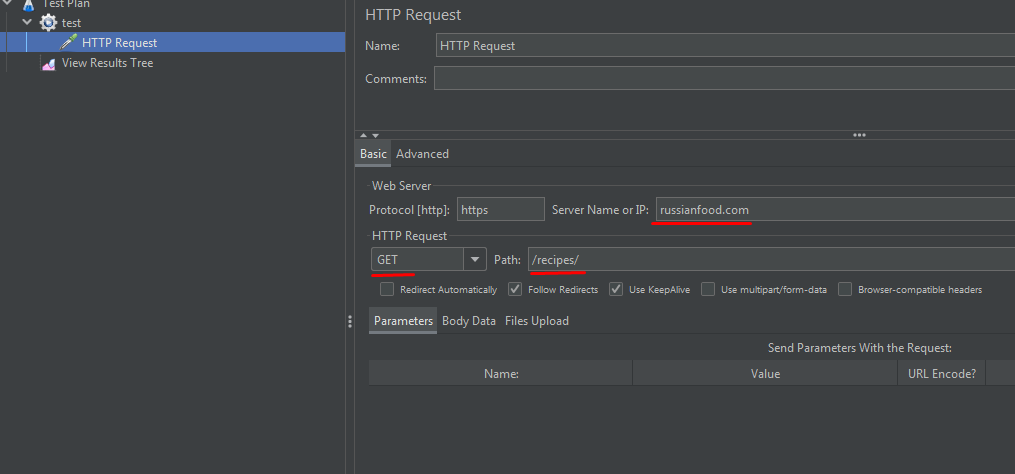Select the test thread group in tree
This screenshot has width=1015, height=474.
point(71,23)
